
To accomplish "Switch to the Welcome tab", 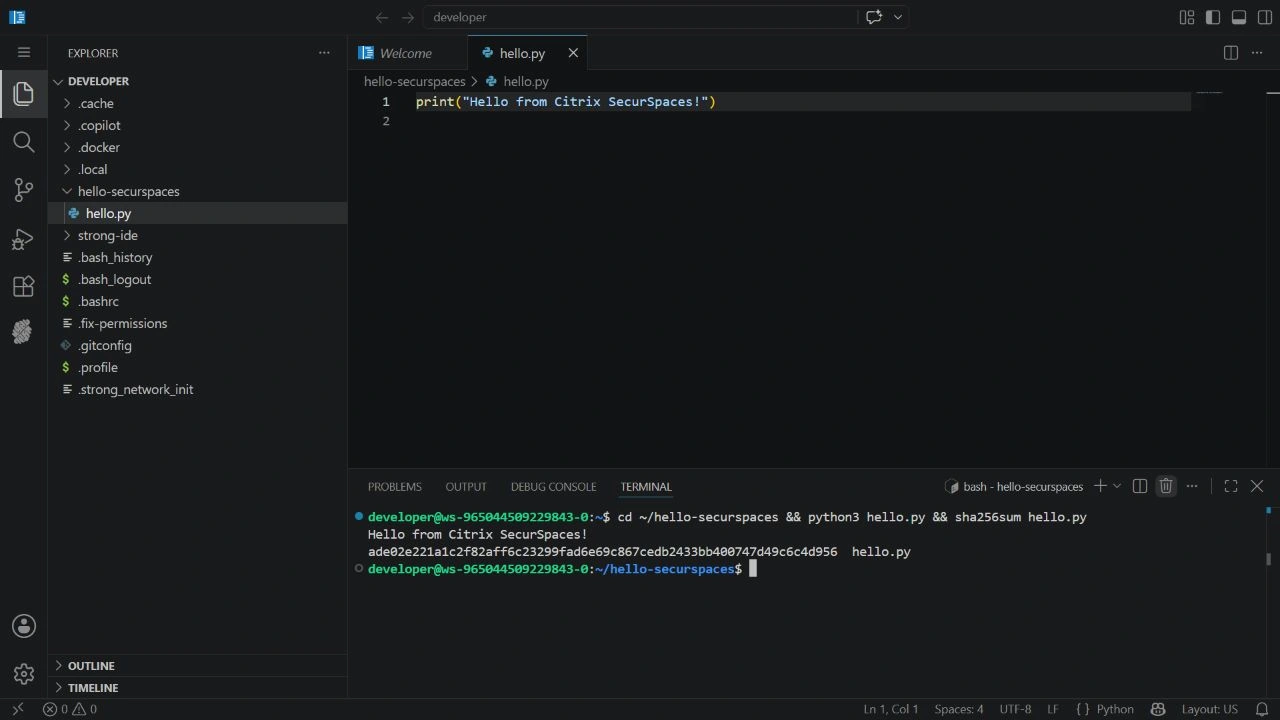I will click(407, 53).
